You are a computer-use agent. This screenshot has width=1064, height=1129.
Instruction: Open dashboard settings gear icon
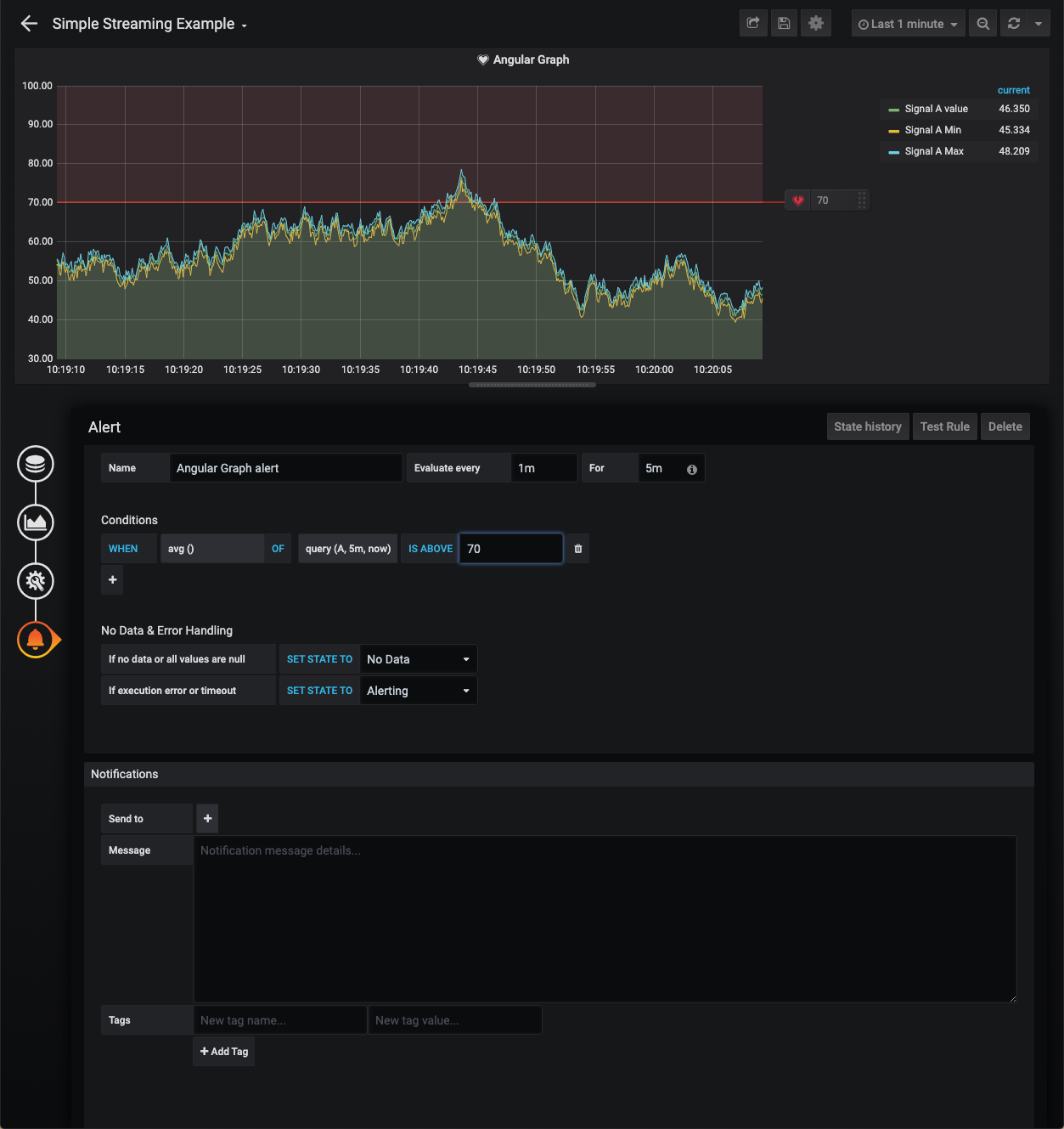(x=816, y=24)
